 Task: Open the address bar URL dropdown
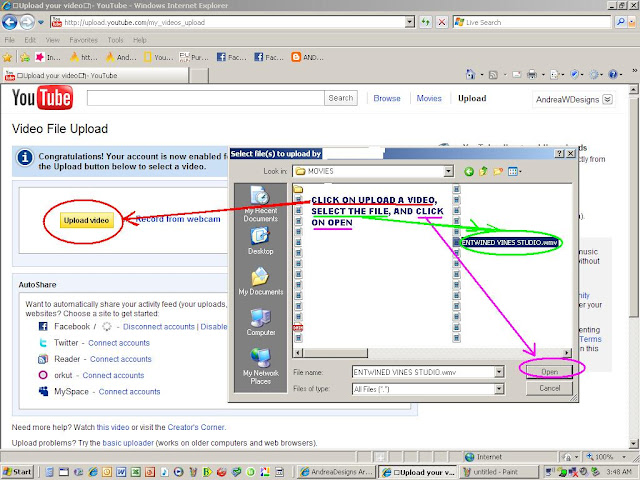[x=410, y=22]
